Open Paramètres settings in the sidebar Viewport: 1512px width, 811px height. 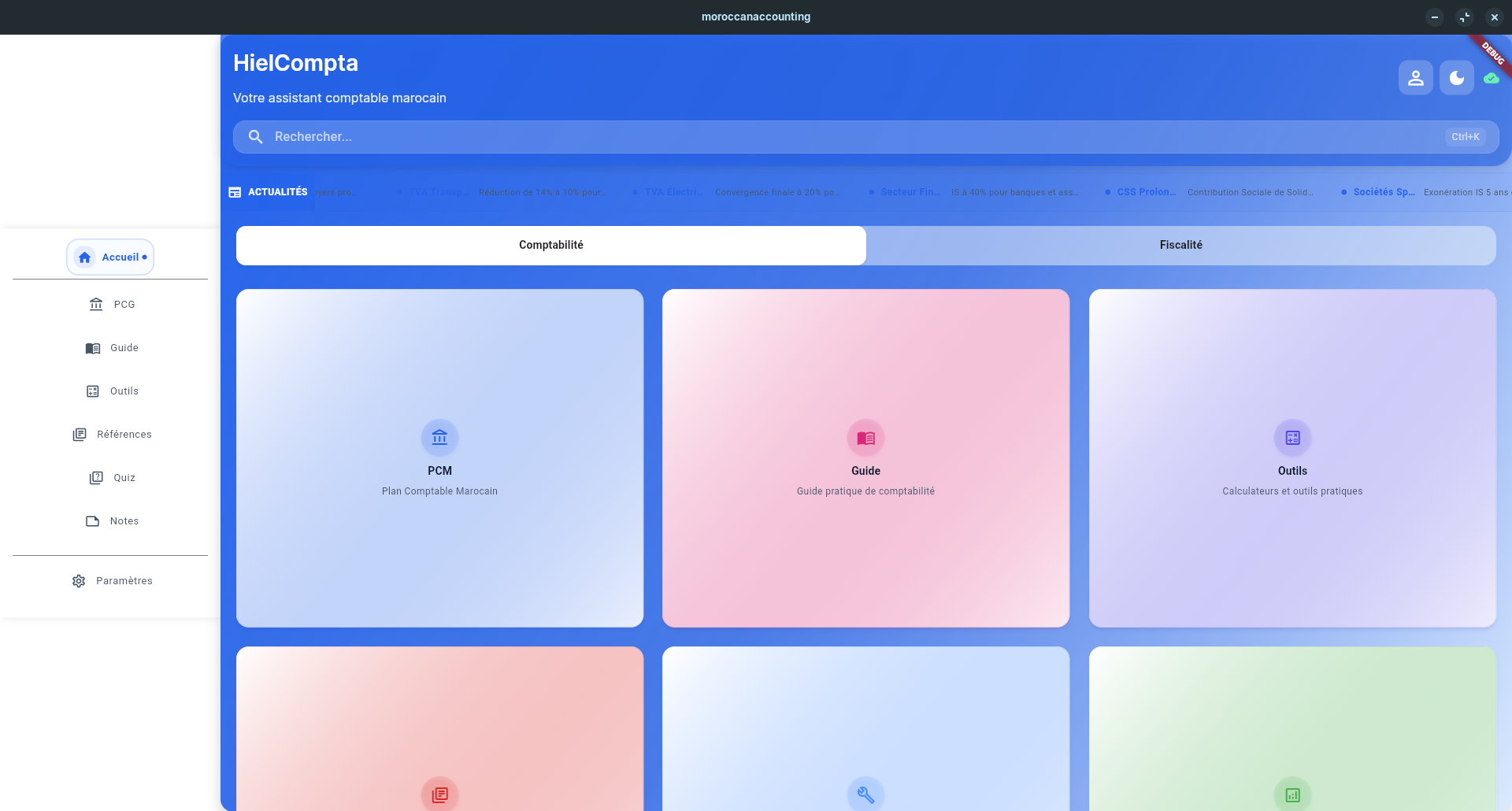tap(110, 581)
